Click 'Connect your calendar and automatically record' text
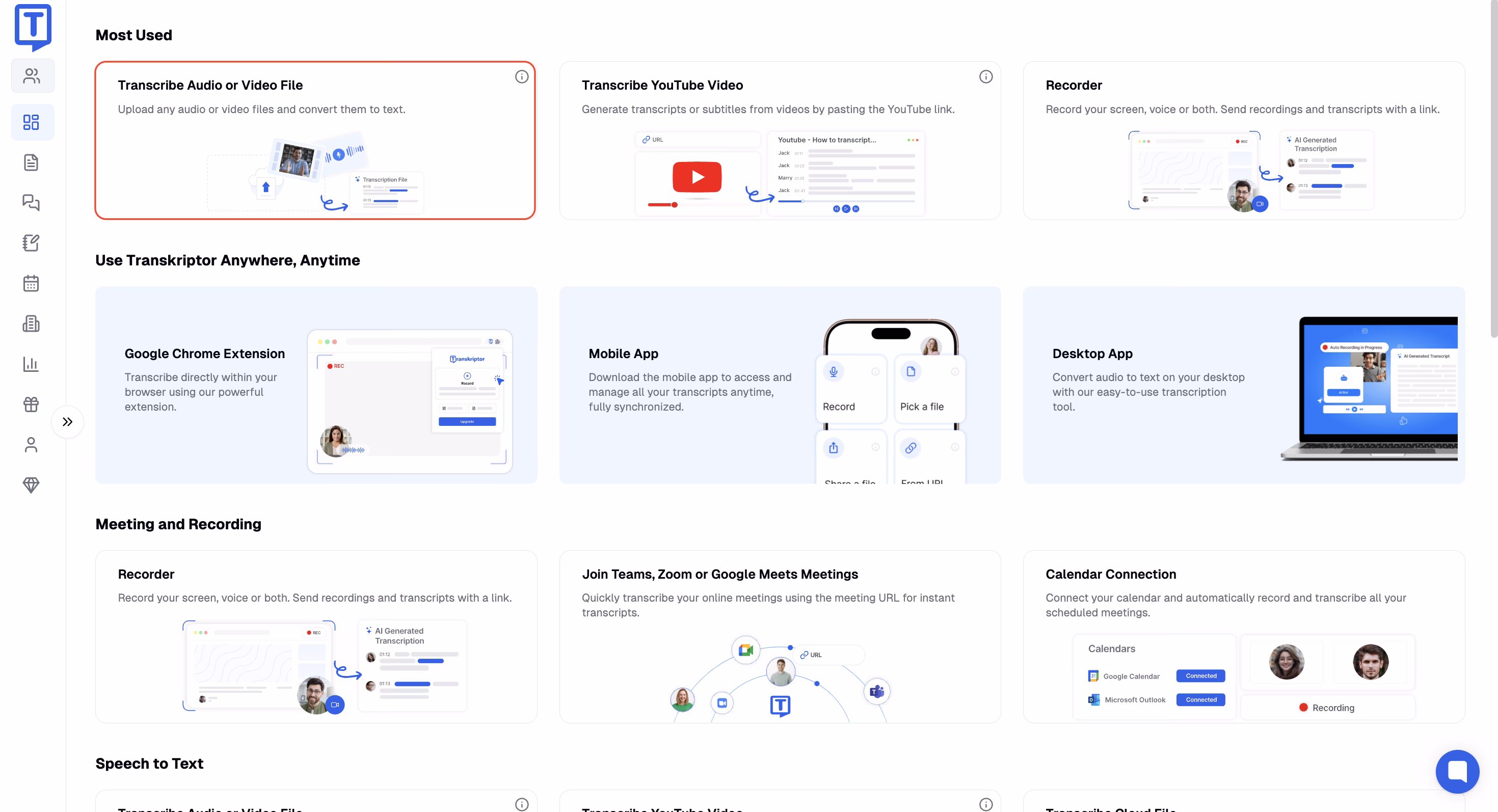The height and width of the screenshot is (812, 1498). [x=1226, y=605]
